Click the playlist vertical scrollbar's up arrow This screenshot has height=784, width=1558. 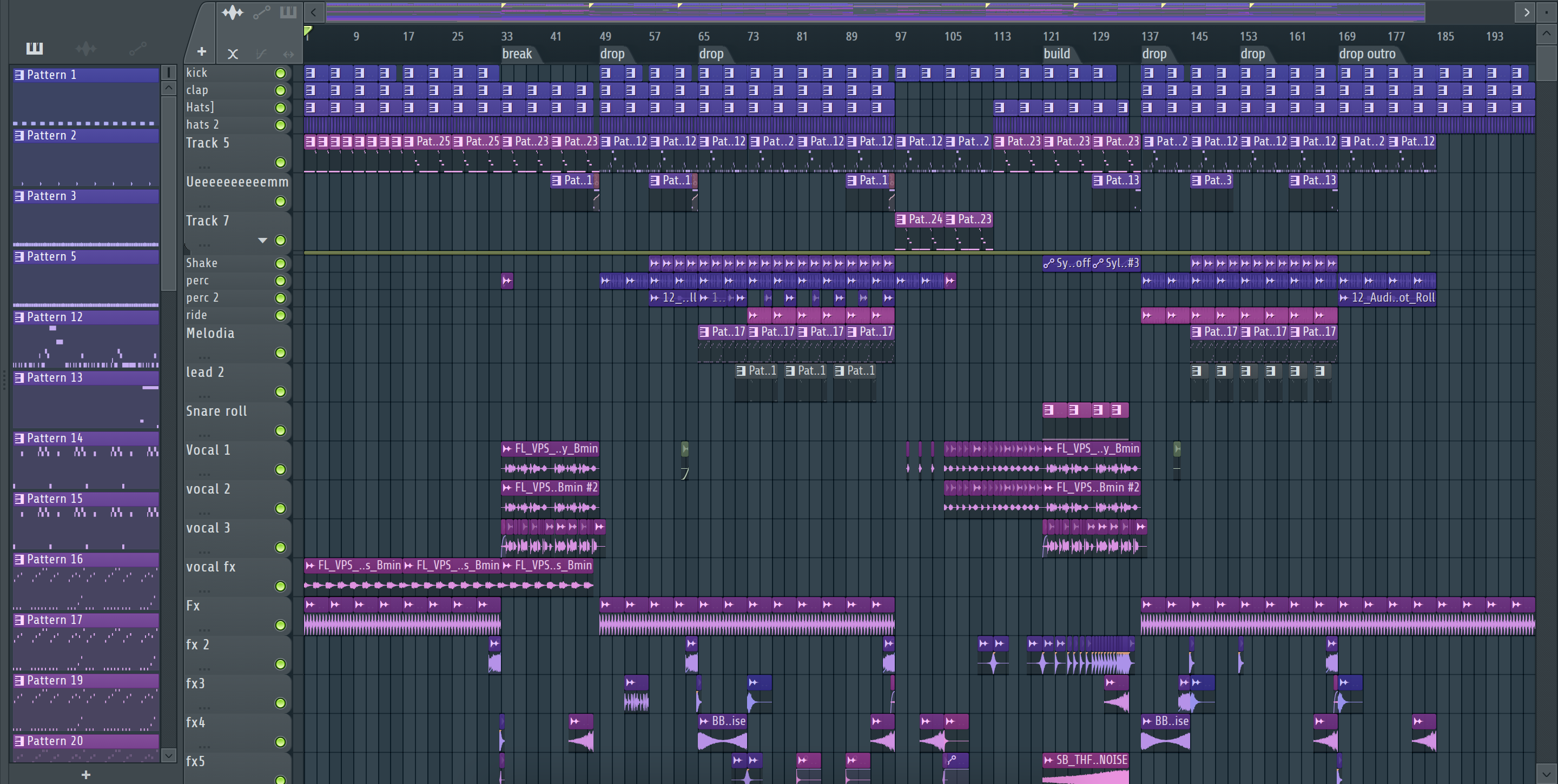point(1547,35)
